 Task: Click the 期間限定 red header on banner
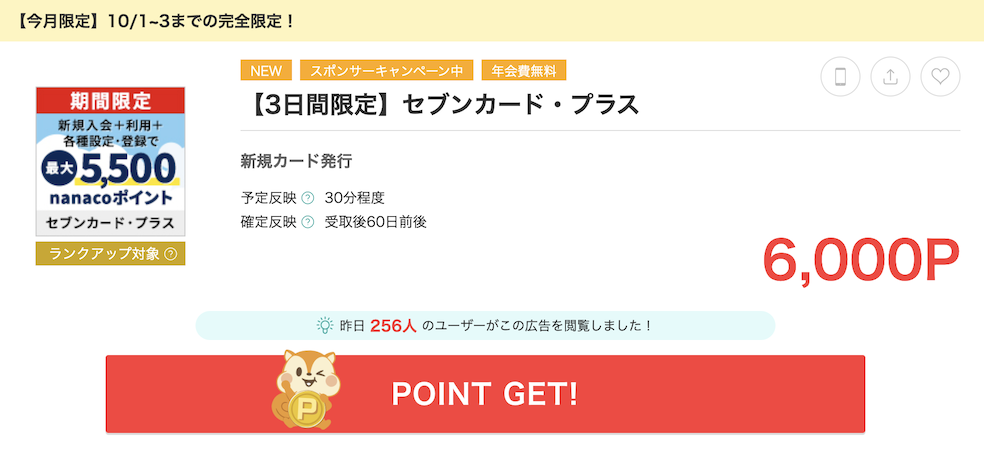pos(110,100)
